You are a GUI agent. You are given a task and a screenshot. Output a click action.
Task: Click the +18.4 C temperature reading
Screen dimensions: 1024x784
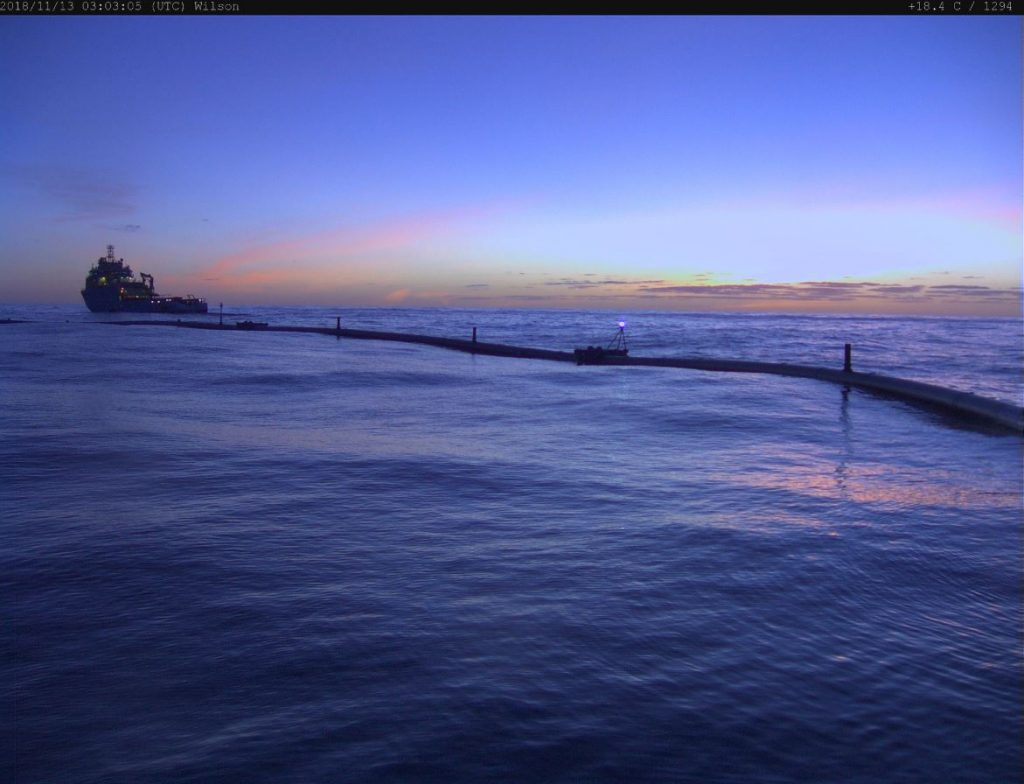coord(935,6)
